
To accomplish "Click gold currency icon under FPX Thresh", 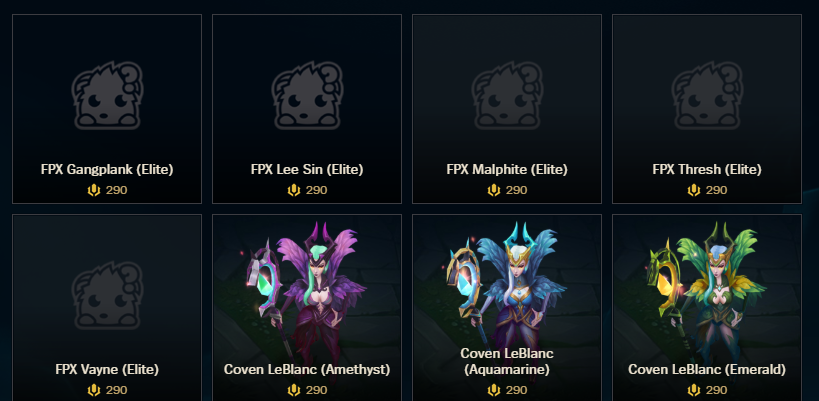I will click(694, 190).
